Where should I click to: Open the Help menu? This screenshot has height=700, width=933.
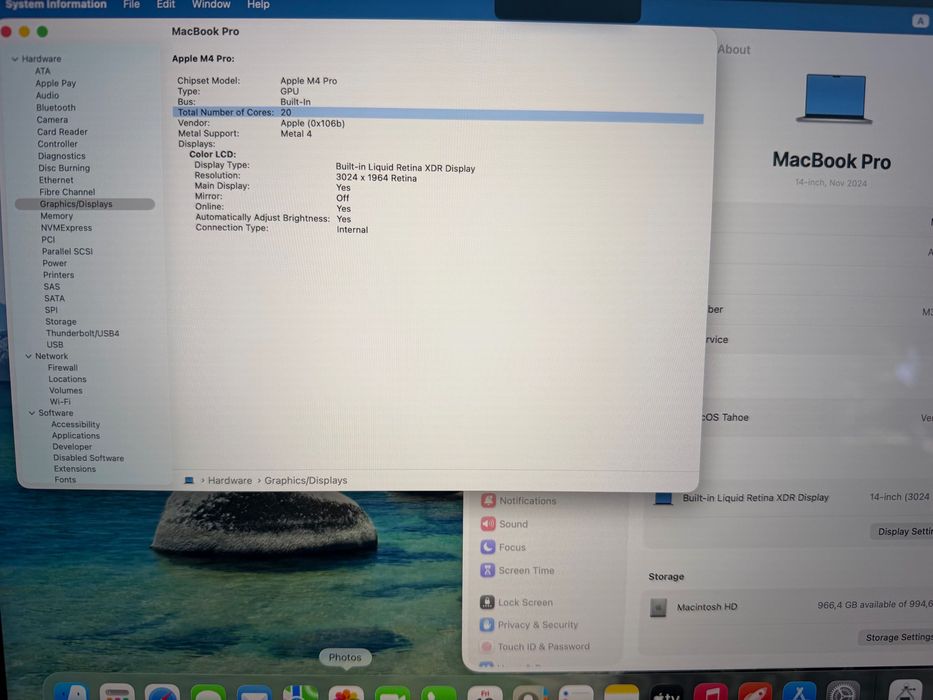point(258,5)
